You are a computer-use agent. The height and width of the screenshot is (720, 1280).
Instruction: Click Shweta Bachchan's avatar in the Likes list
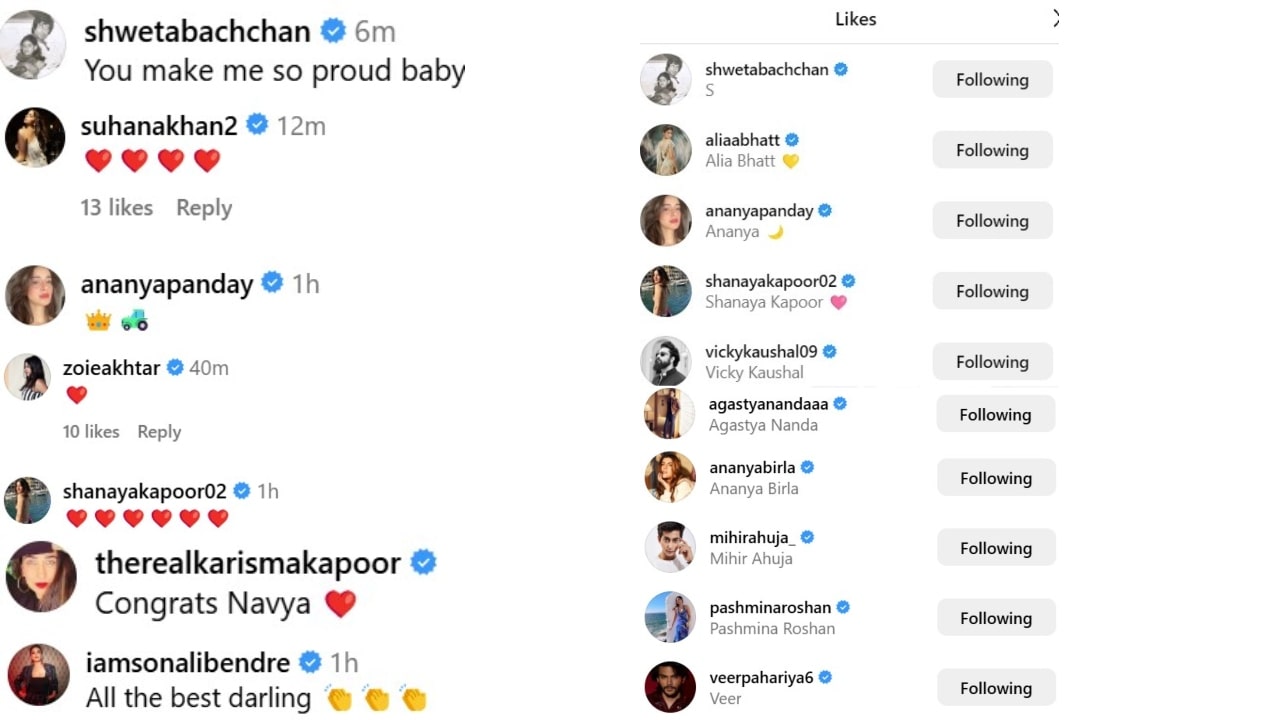pyautogui.click(x=665, y=79)
